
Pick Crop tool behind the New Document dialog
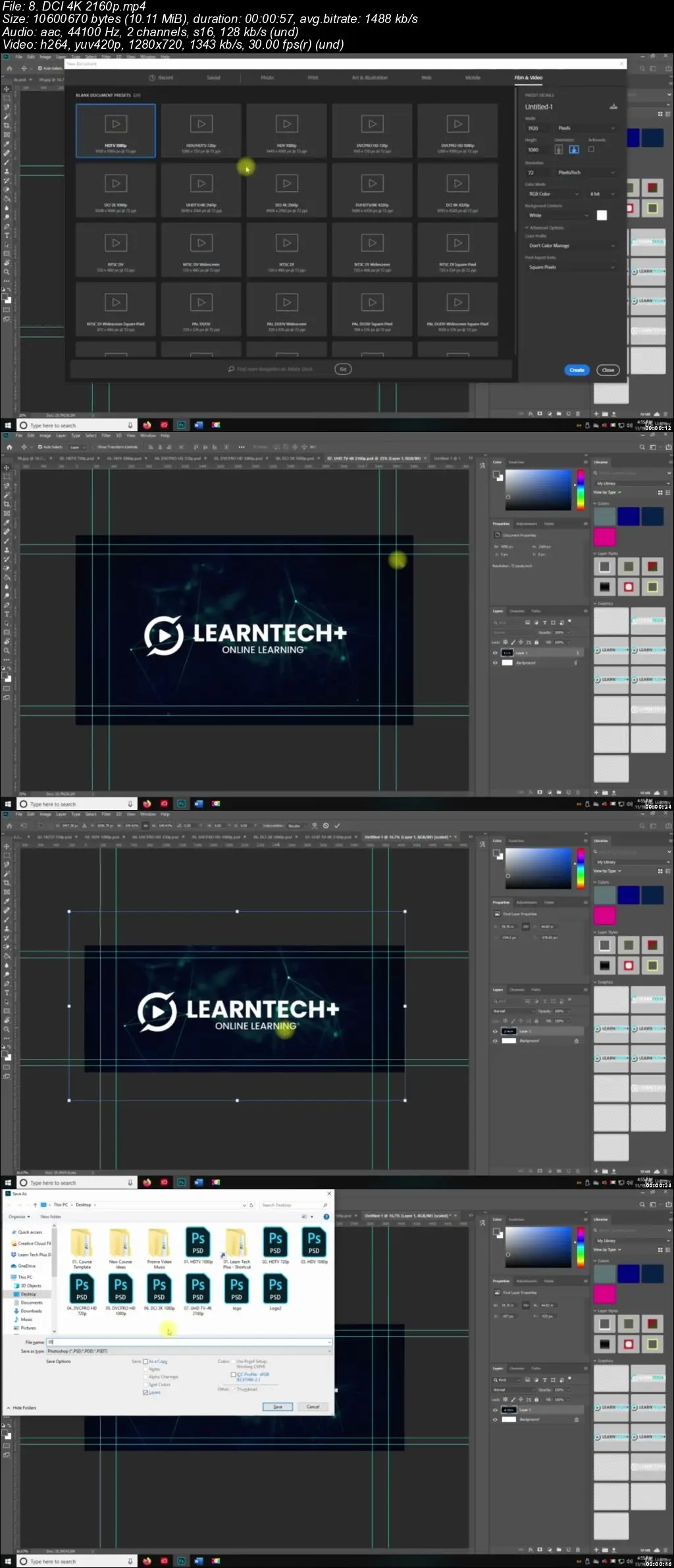point(7,126)
